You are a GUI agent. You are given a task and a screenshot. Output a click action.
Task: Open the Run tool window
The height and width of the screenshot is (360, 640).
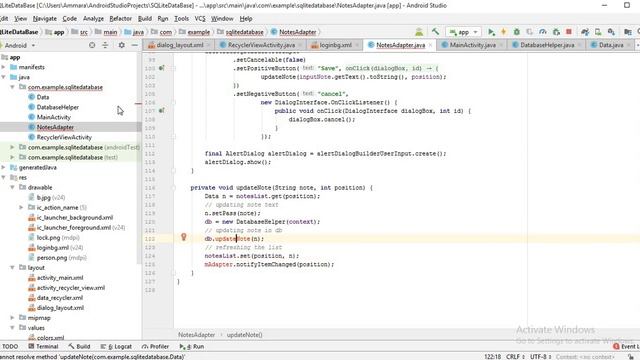pyautogui.click(x=192, y=347)
